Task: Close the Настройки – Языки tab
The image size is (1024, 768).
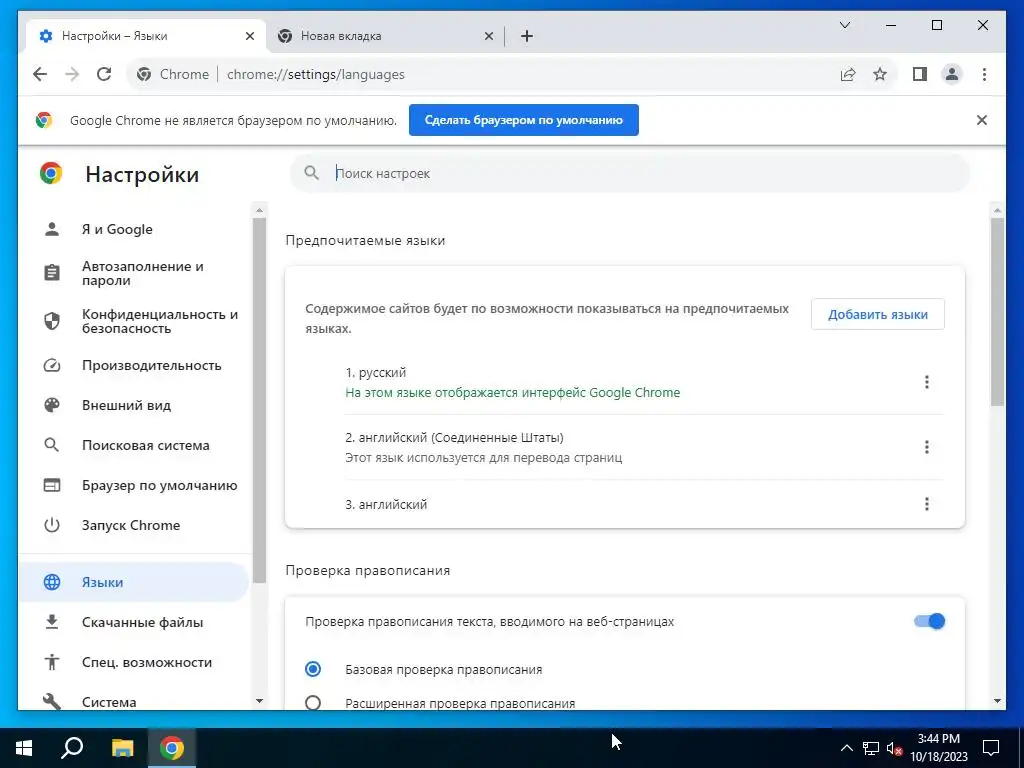Action: 249,36
